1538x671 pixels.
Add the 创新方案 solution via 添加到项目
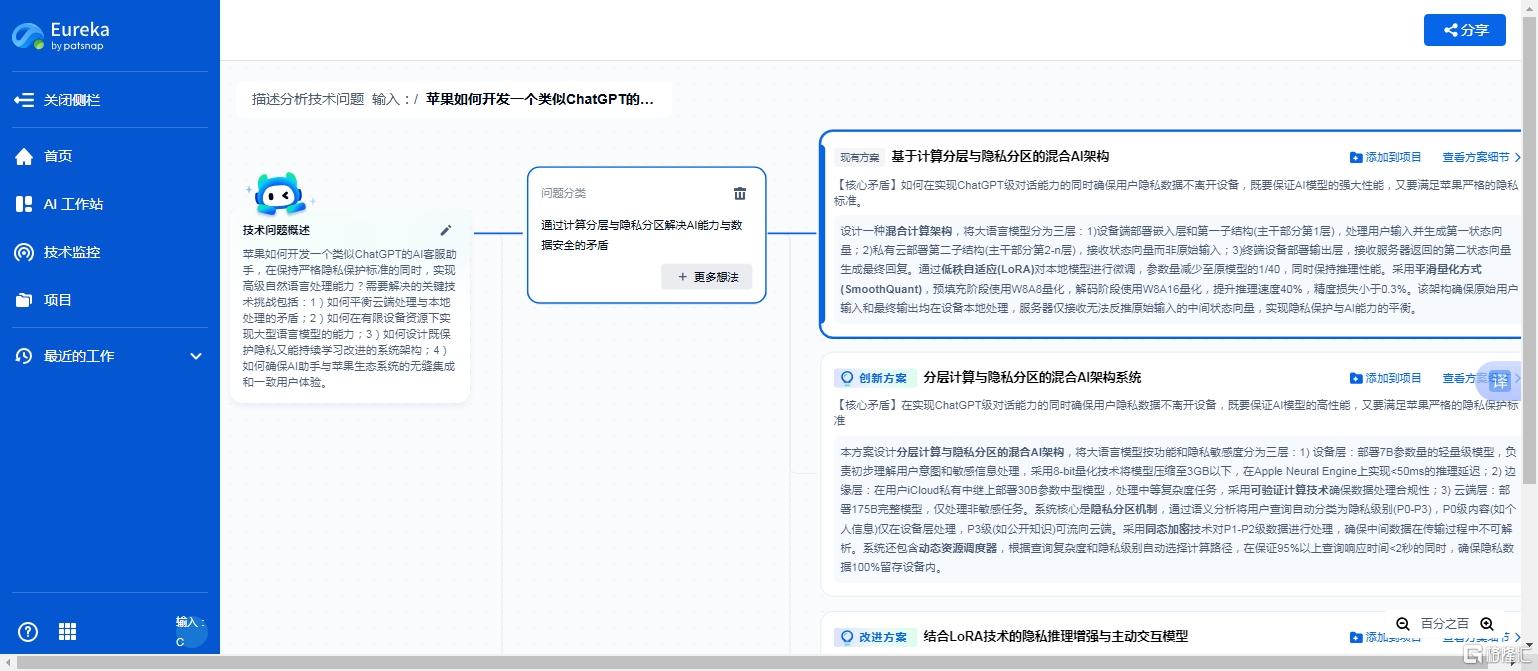pos(1385,378)
